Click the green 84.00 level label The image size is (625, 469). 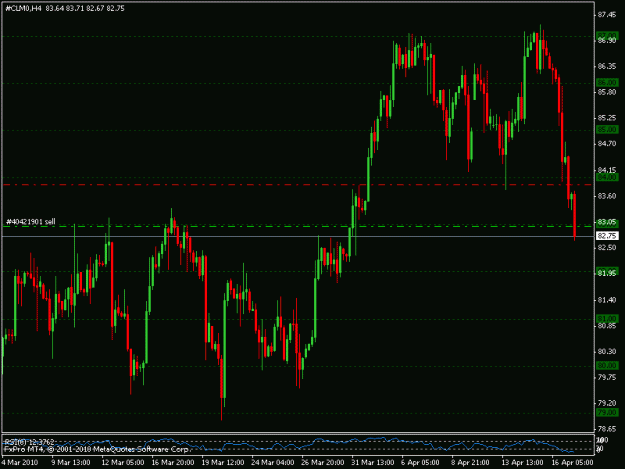(x=607, y=177)
